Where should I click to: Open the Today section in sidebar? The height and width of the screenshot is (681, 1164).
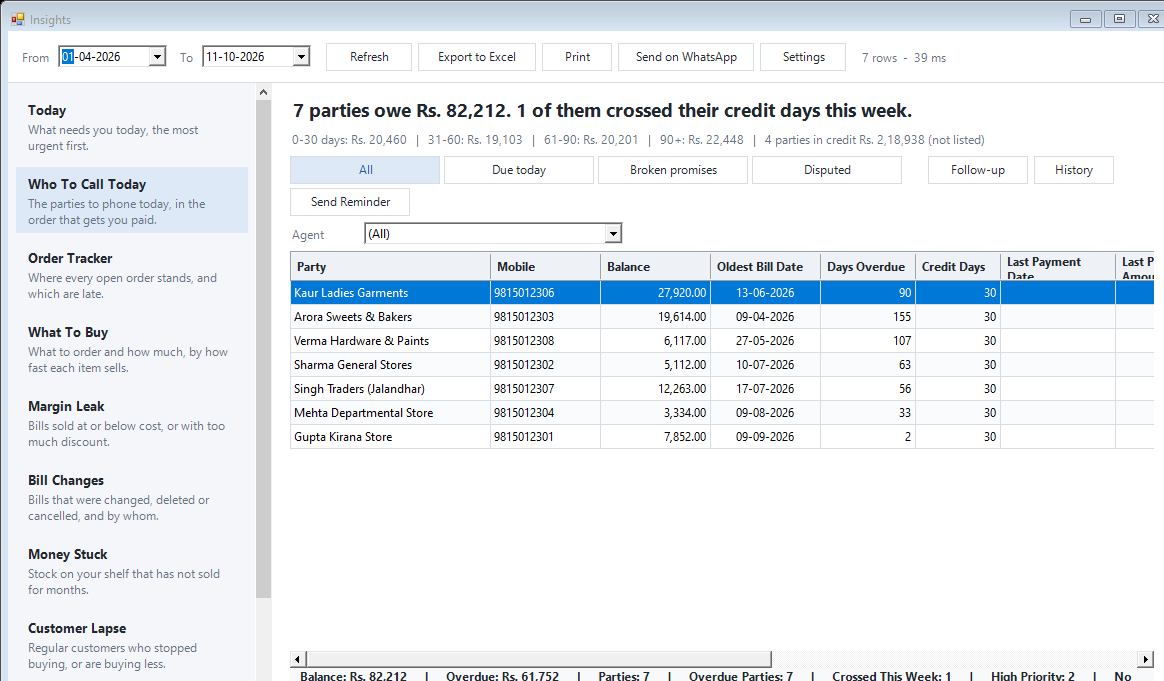132,127
